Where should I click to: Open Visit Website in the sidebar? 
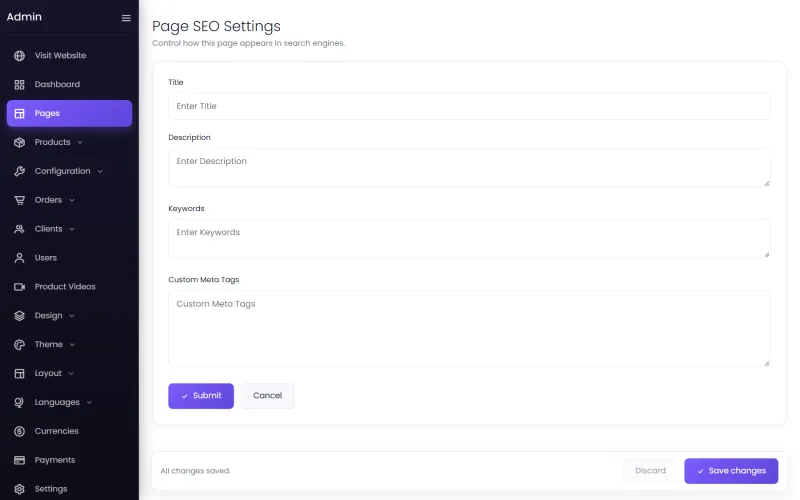pyautogui.click(x=69, y=56)
